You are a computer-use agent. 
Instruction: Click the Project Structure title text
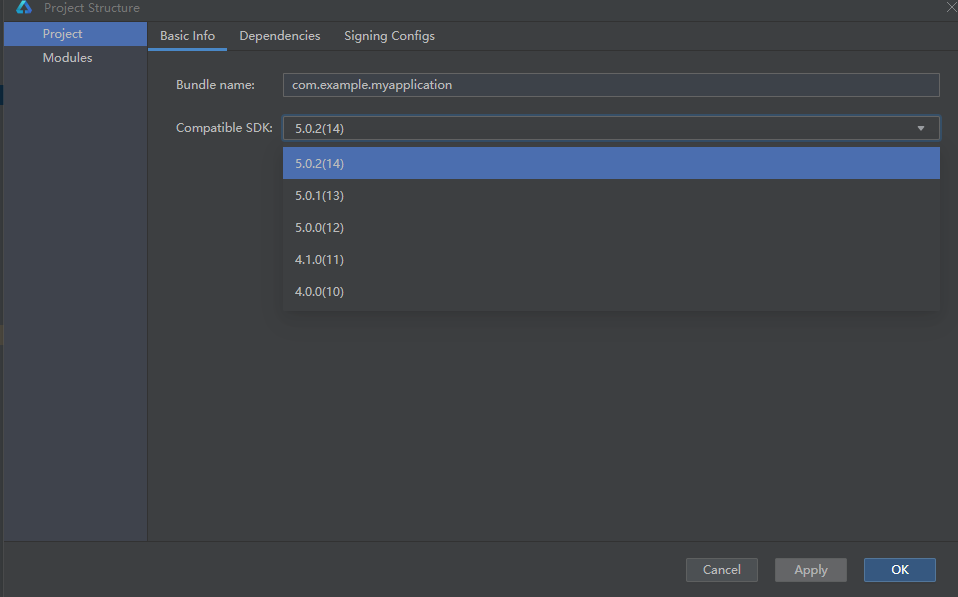92,8
